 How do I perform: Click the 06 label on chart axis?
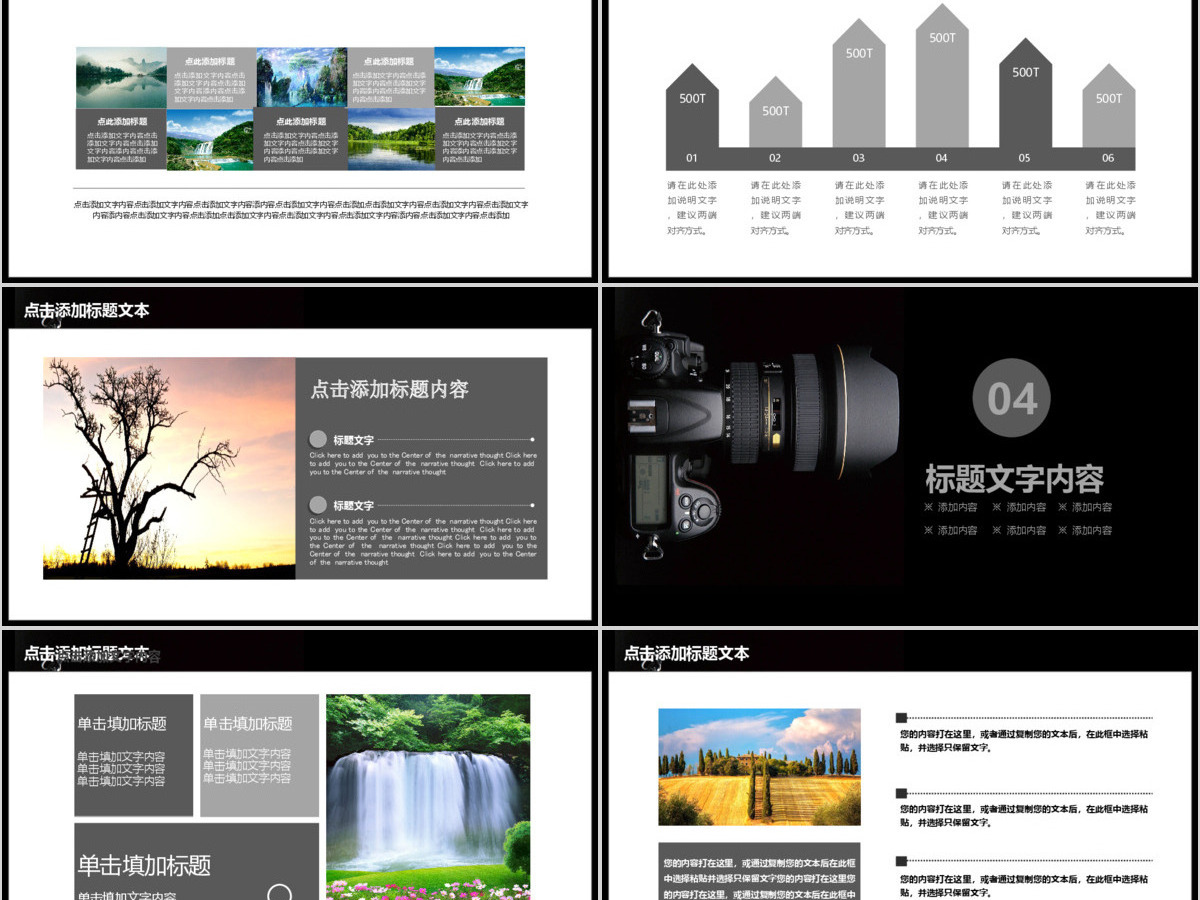tap(1109, 158)
